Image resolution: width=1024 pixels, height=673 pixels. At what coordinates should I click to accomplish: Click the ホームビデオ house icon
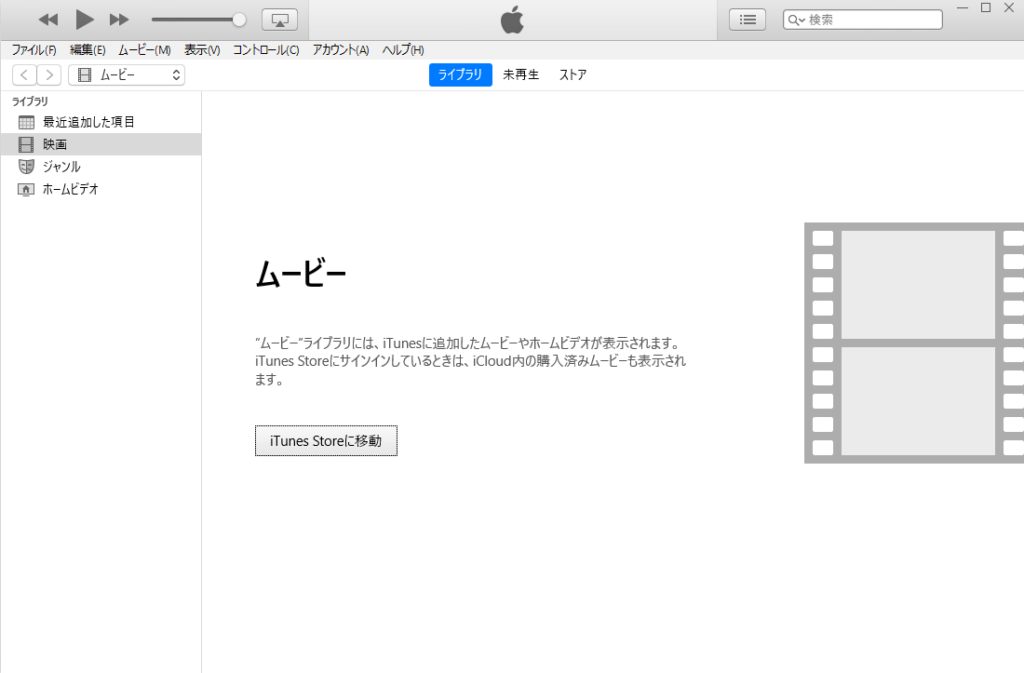point(25,189)
